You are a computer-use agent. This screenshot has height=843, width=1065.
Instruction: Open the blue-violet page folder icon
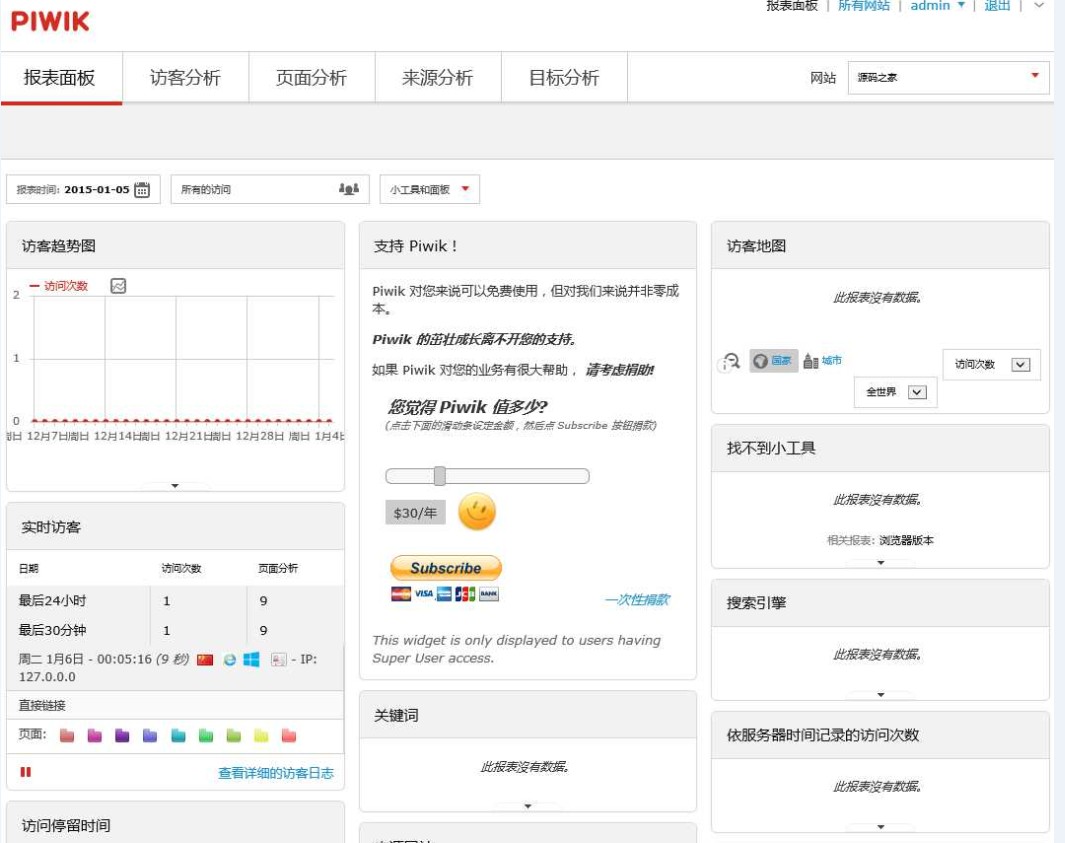(150, 736)
